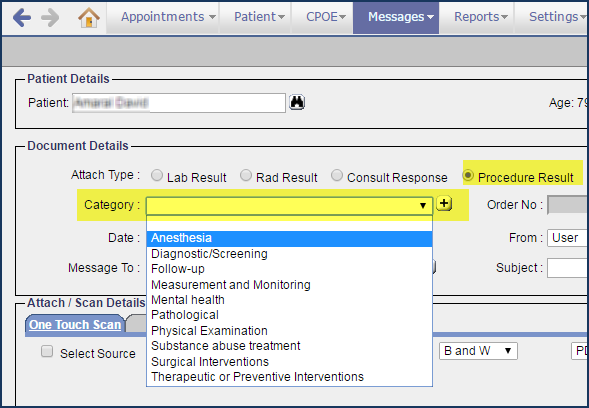Image resolution: width=589 pixels, height=408 pixels.
Task: Pick Anesthesia from the category list
Action: 289,238
